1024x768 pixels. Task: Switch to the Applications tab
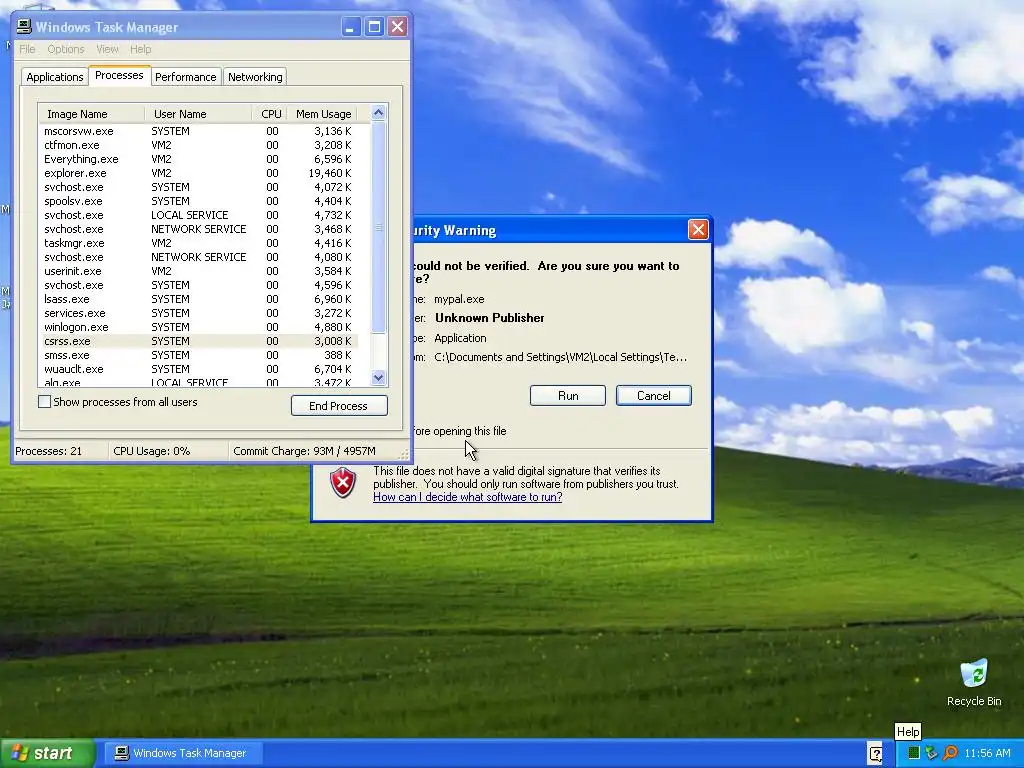pos(55,76)
